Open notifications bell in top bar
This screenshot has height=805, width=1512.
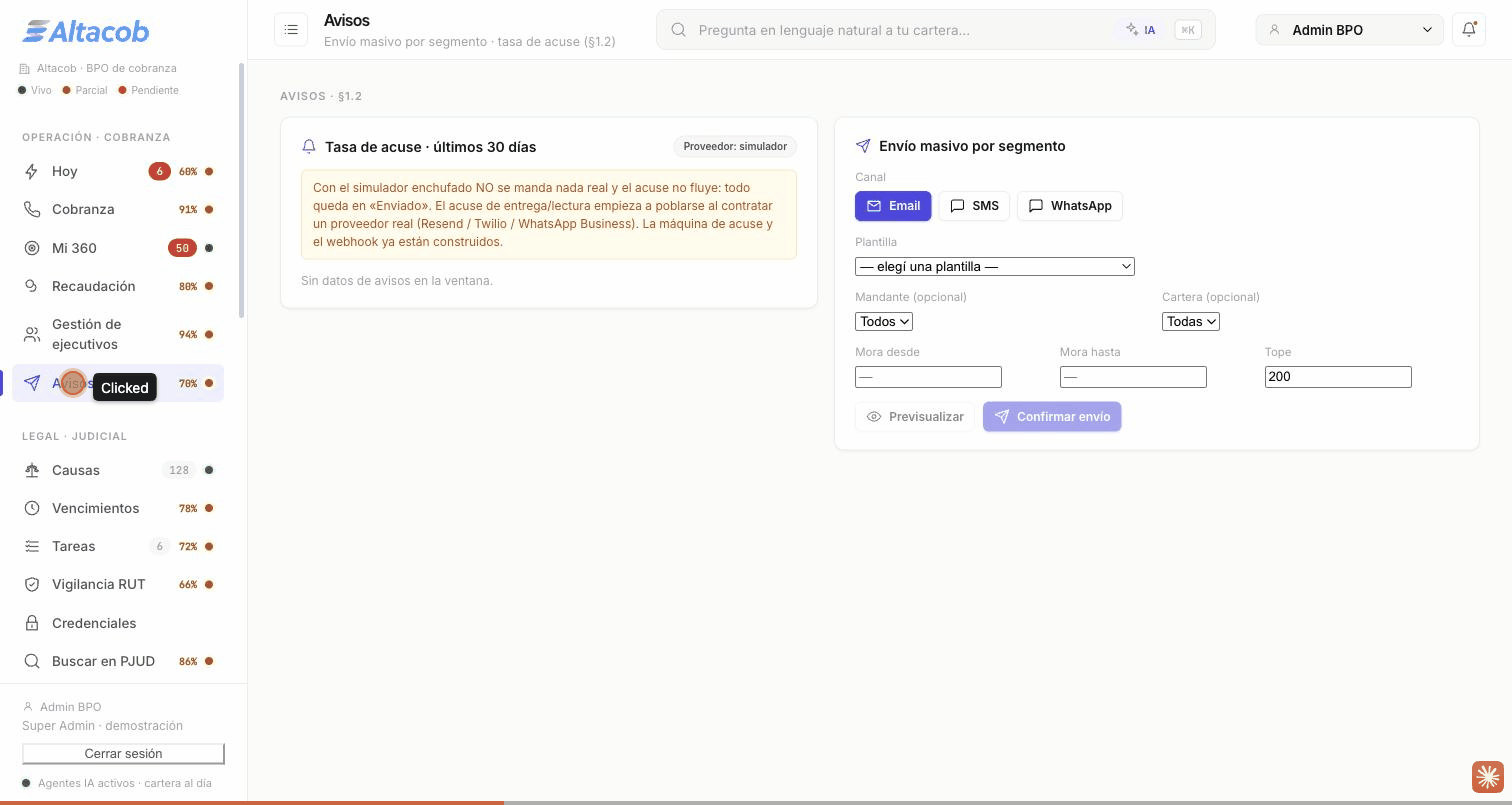point(1469,30)
